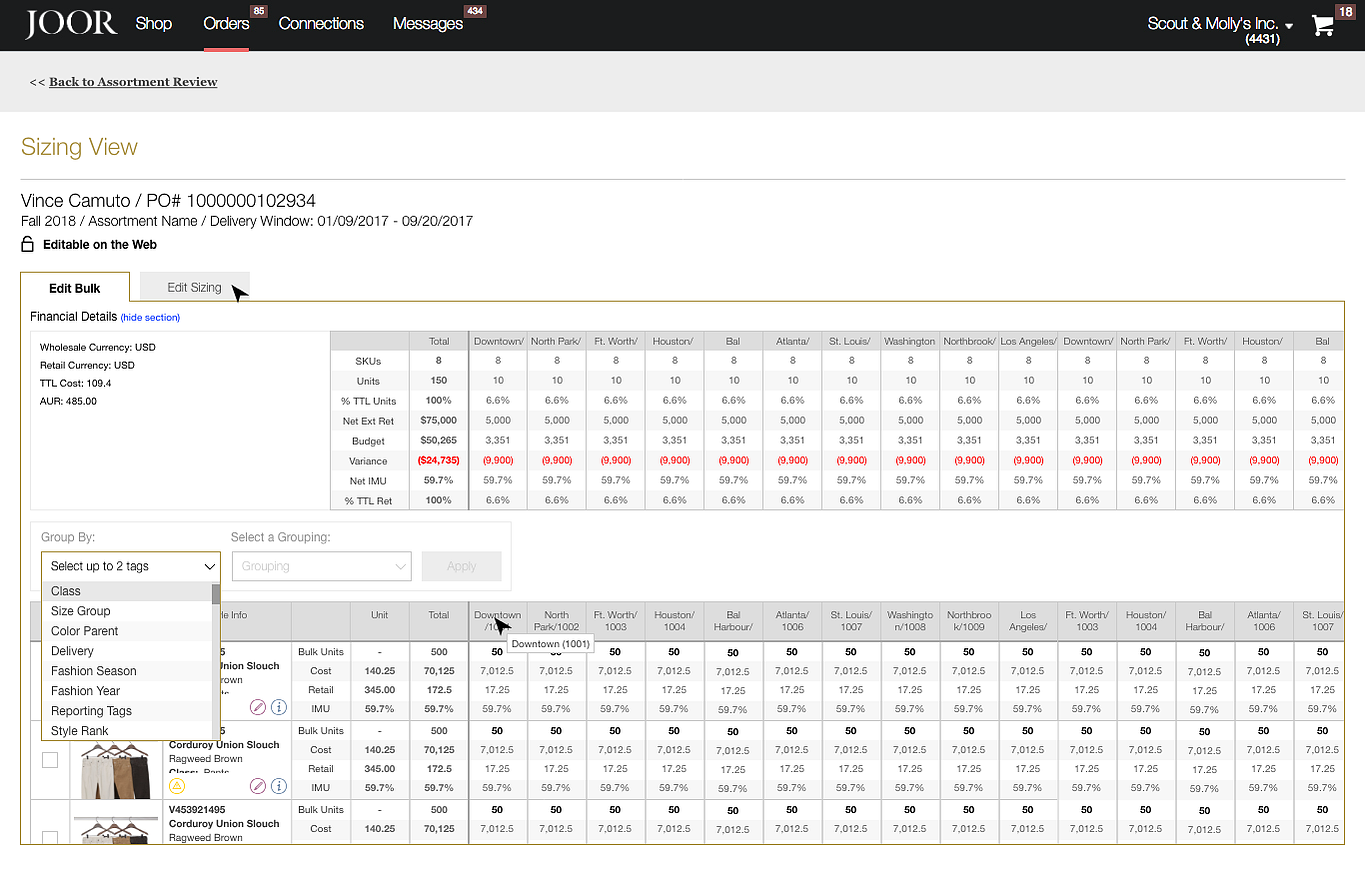1365x879 pixels.
Task: Open the Grouping select box
Action: 321,566
